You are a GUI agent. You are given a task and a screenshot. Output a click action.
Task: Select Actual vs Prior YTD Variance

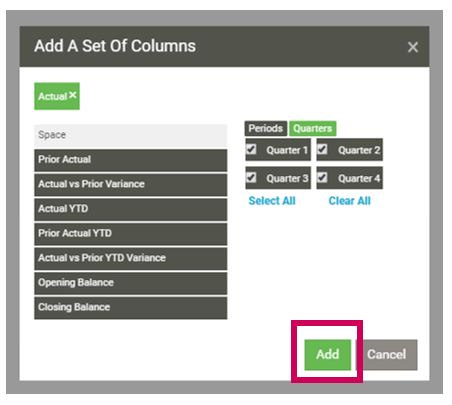(x=131, y=259)
